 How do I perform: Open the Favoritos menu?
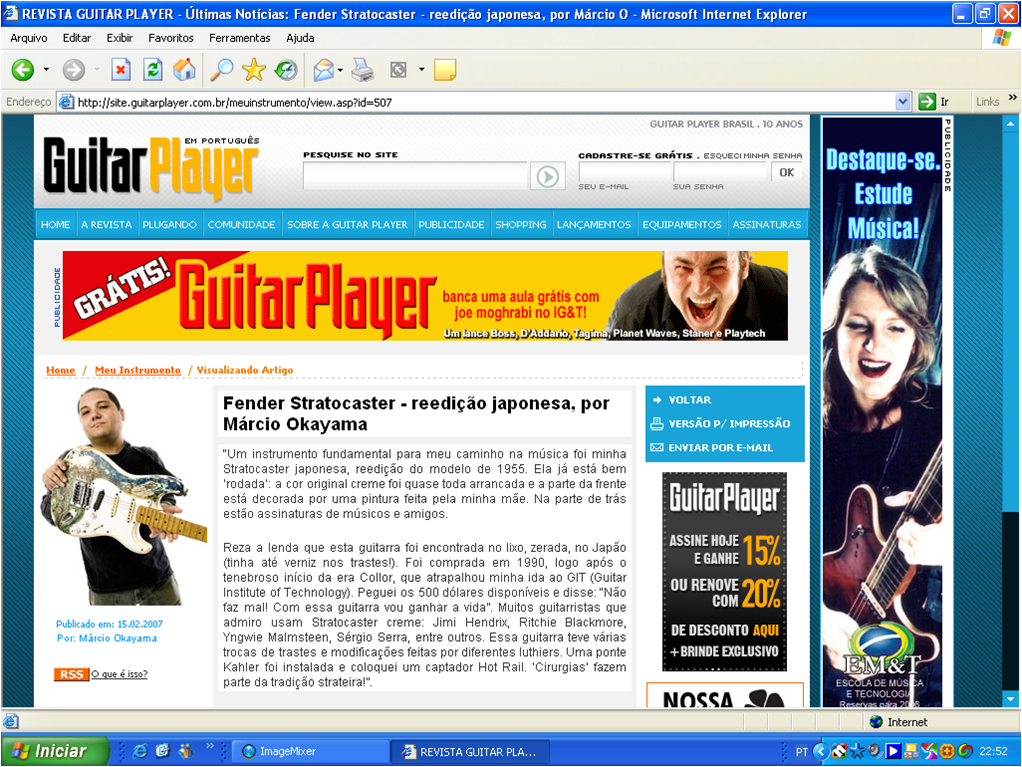(x=171, y=38)
